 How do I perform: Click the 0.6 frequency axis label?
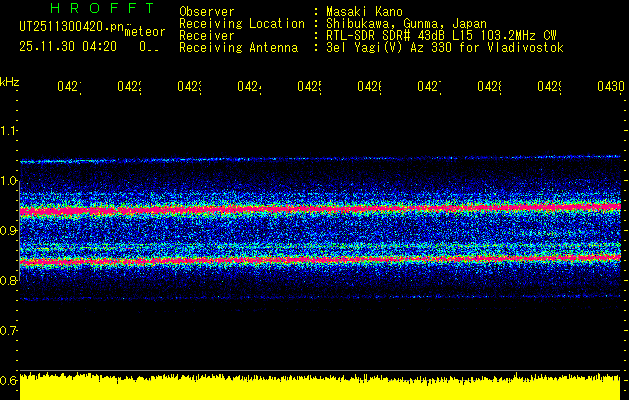click(x=8, y=380)
